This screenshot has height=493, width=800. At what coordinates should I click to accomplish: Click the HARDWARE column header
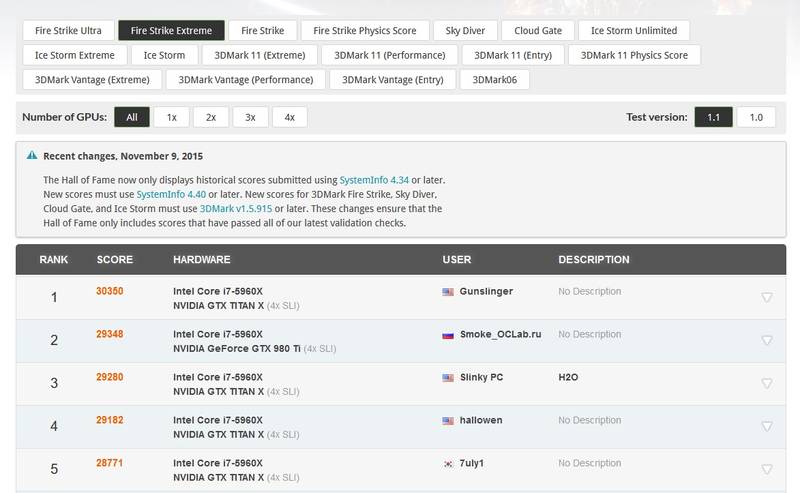(202, 259)
